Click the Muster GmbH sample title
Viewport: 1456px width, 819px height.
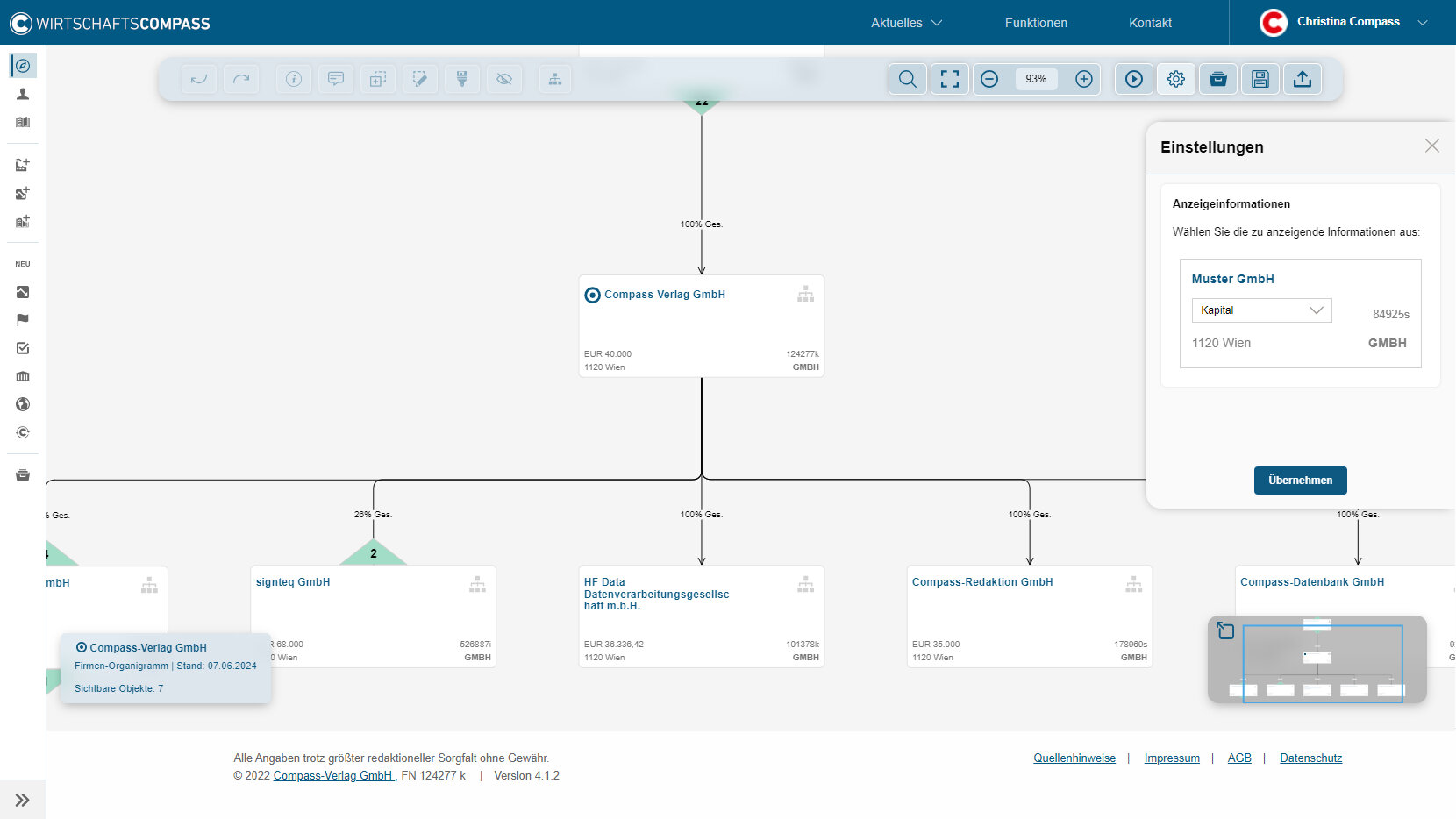coord(1232,279)
